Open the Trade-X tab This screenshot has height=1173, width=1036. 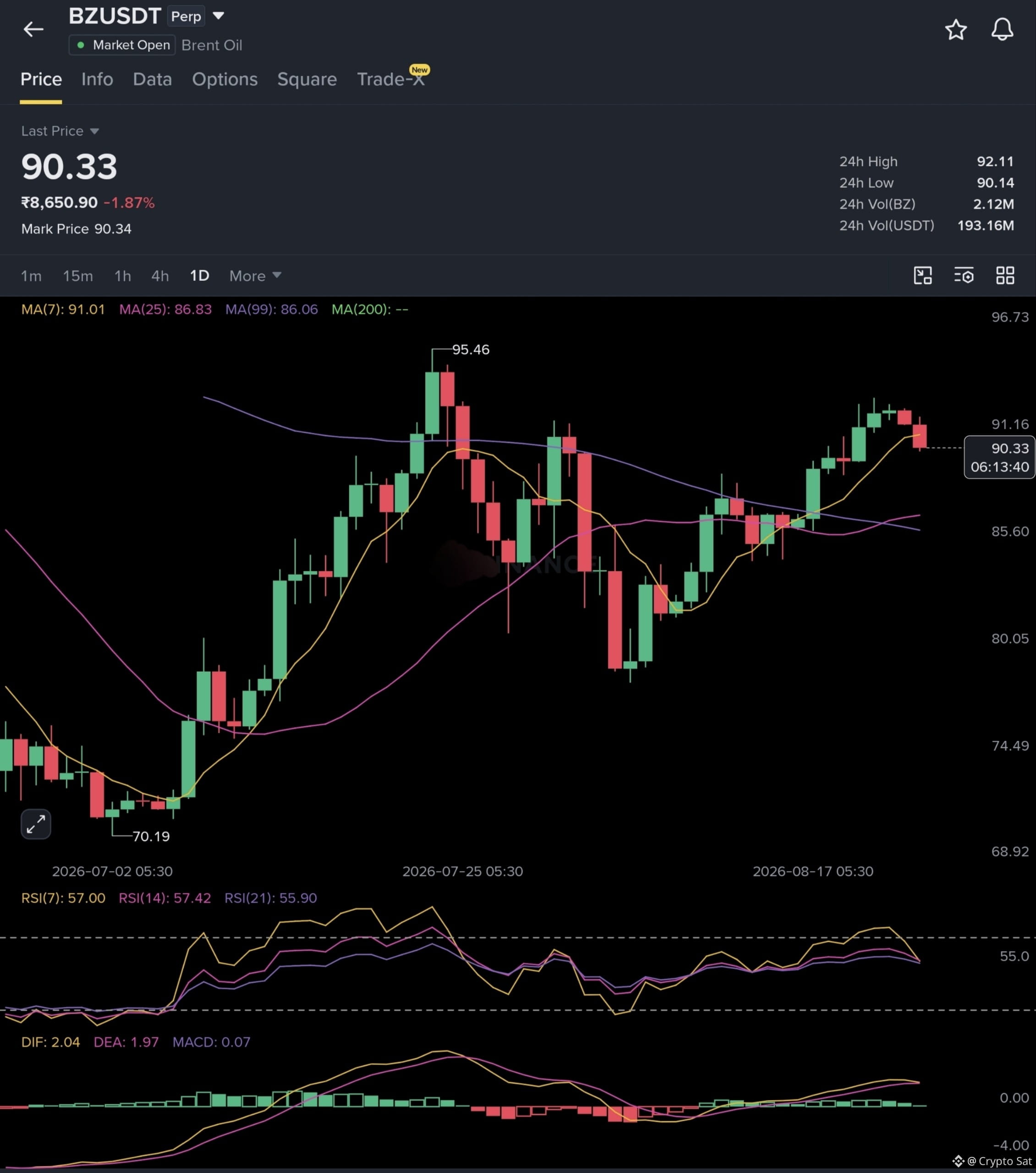391,79
